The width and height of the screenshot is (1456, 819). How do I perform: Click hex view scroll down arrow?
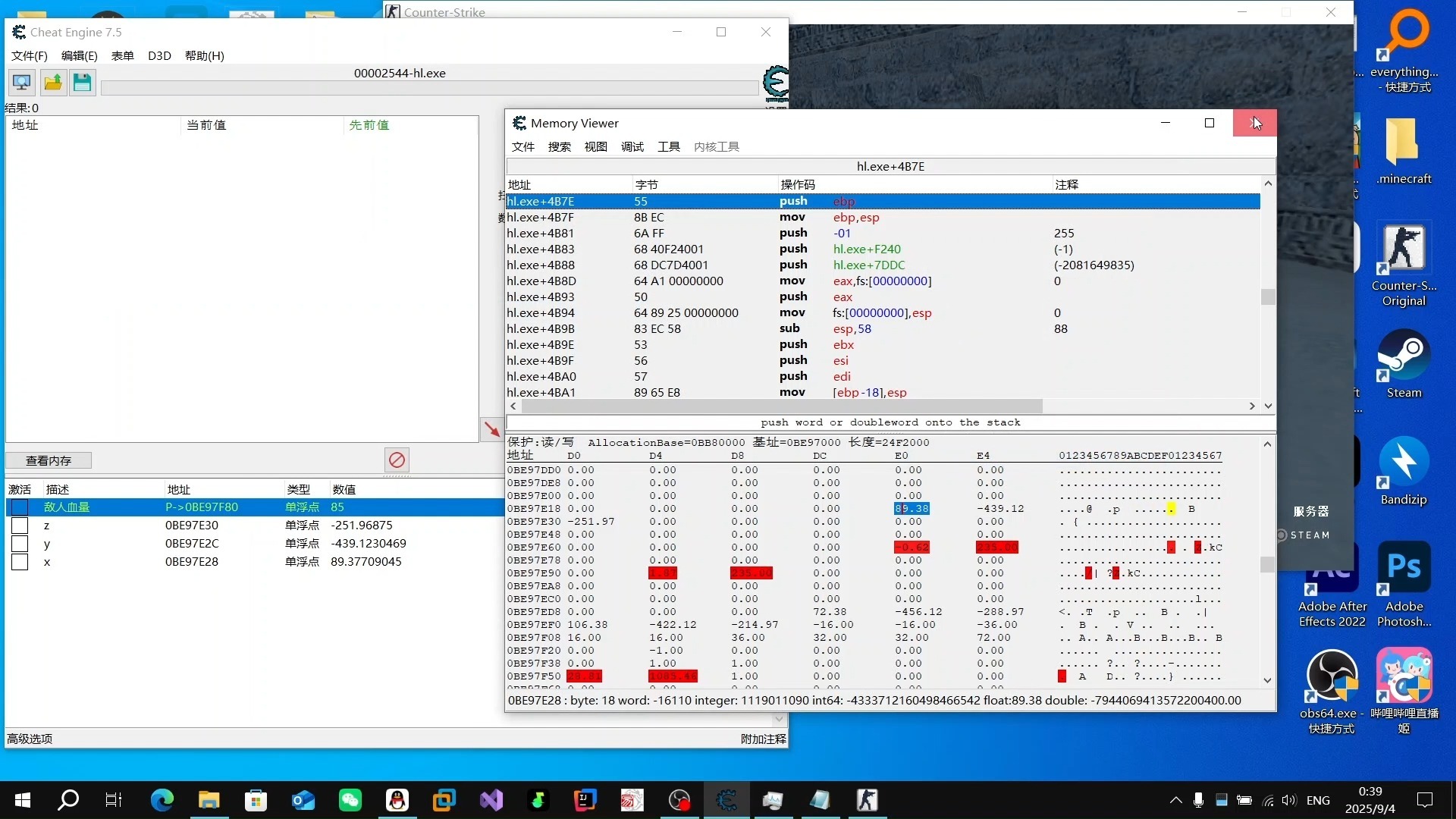pyautogui.click(x=1267, y=680)
